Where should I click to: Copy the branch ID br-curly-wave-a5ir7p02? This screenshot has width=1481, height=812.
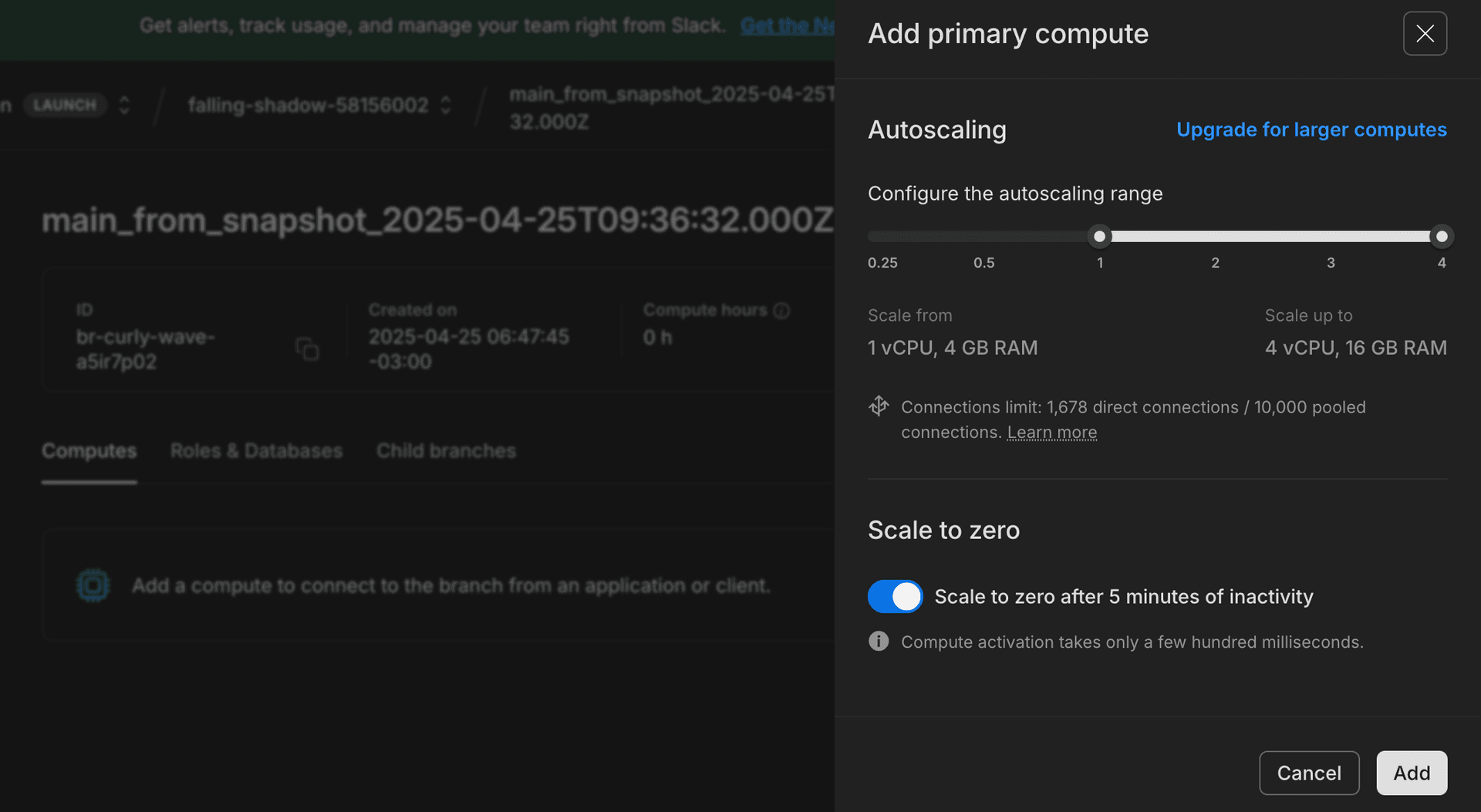[x=308, y=349]
